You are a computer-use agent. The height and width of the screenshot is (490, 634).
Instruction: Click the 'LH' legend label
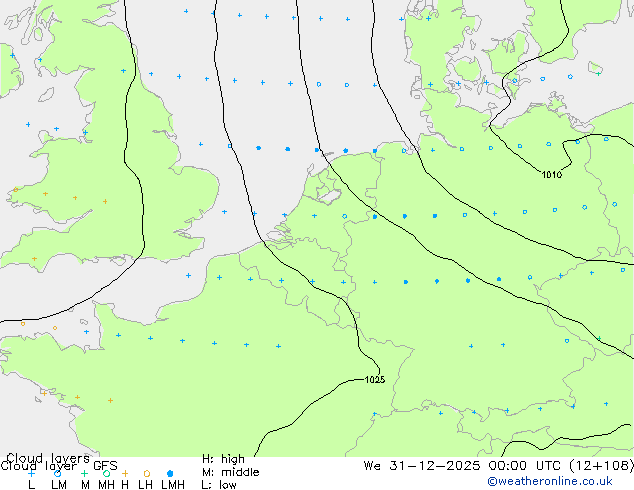pos(145,485)
